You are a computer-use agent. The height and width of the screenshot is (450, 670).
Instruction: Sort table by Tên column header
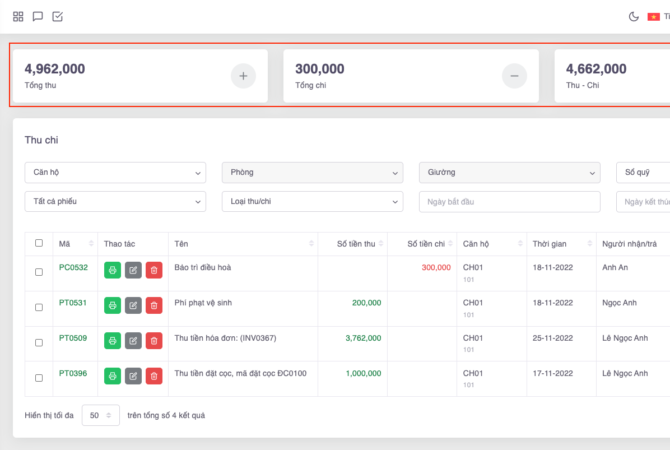point(242,243)
